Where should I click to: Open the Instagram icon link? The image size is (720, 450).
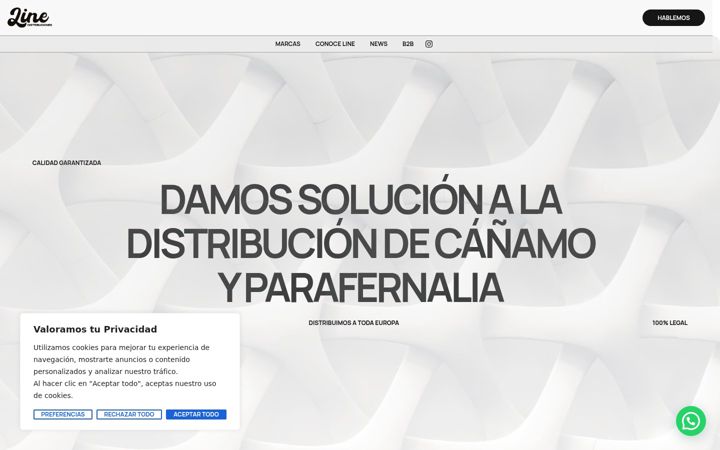[x=428, y=44]
